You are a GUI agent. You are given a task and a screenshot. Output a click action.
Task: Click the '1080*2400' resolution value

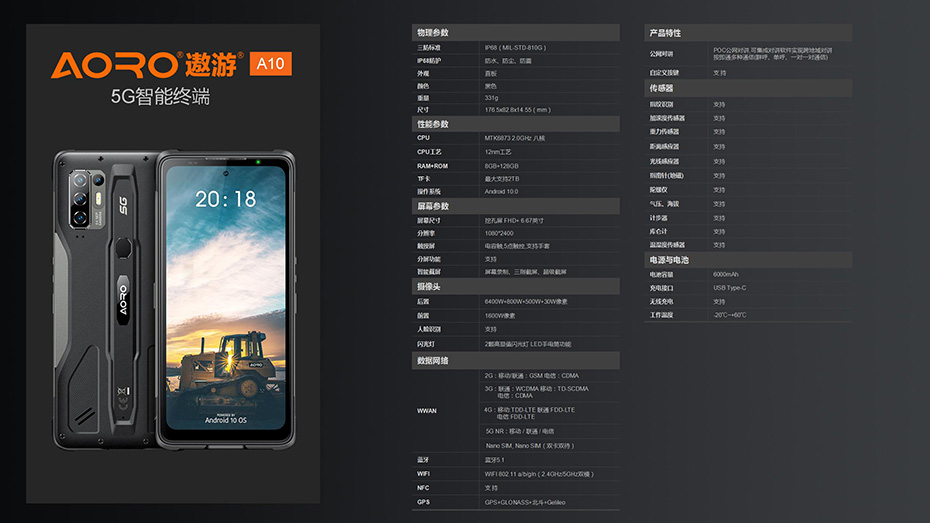coord(499,233)
